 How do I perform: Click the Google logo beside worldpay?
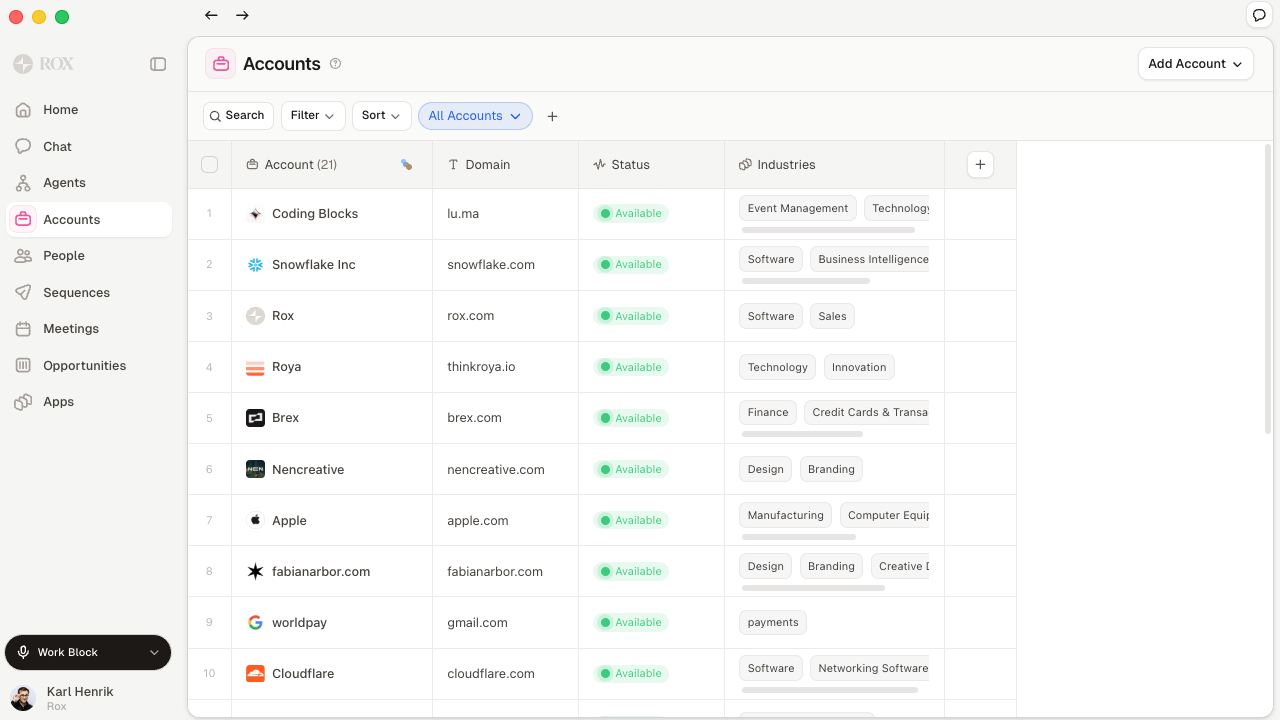[255, 622]
